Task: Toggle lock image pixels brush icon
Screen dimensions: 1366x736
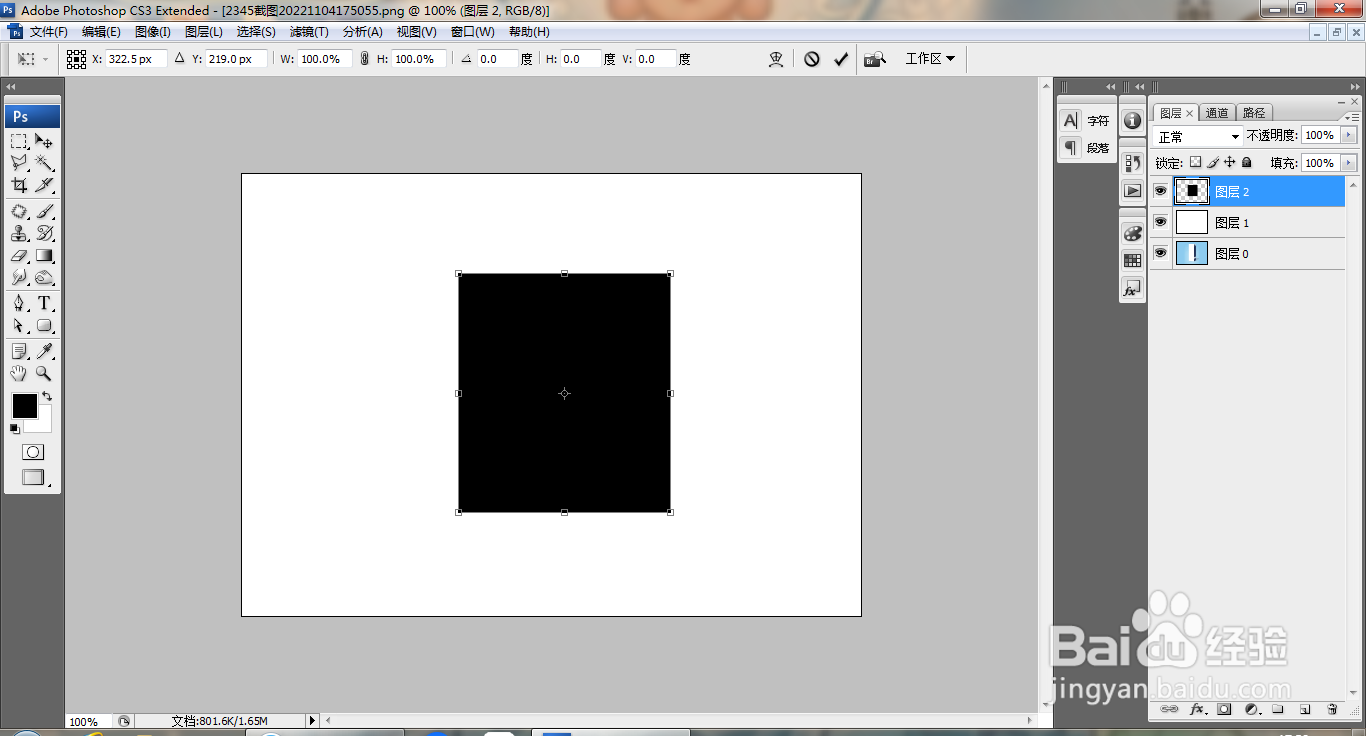Action: pos(1213,162)
